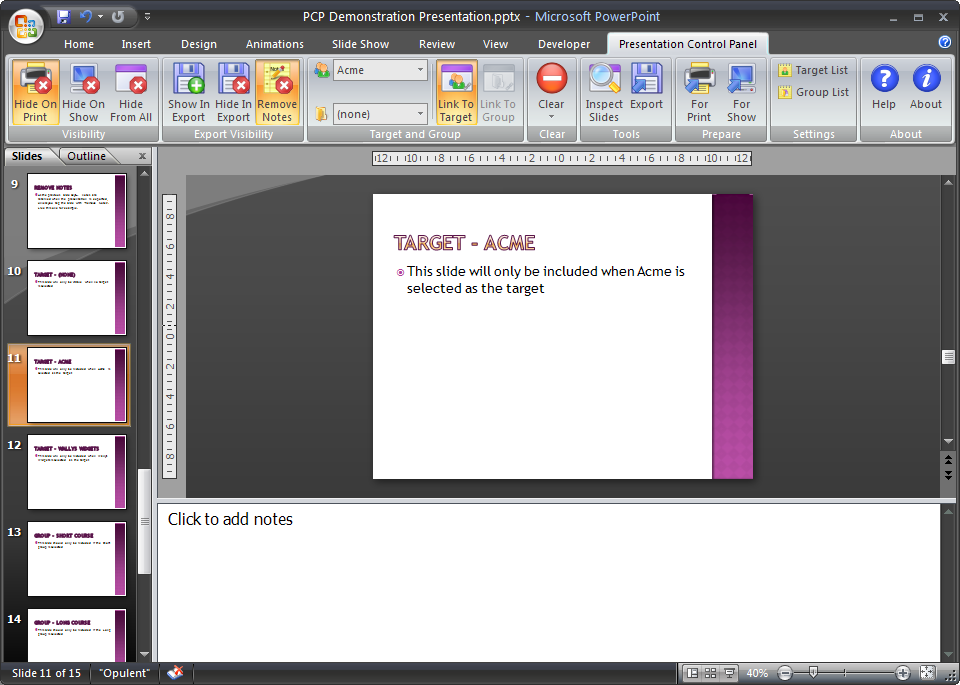Viewport: 960px width, 685px height.
Task: Toggle Link To Target for Acme
Action: pos(456,92)
